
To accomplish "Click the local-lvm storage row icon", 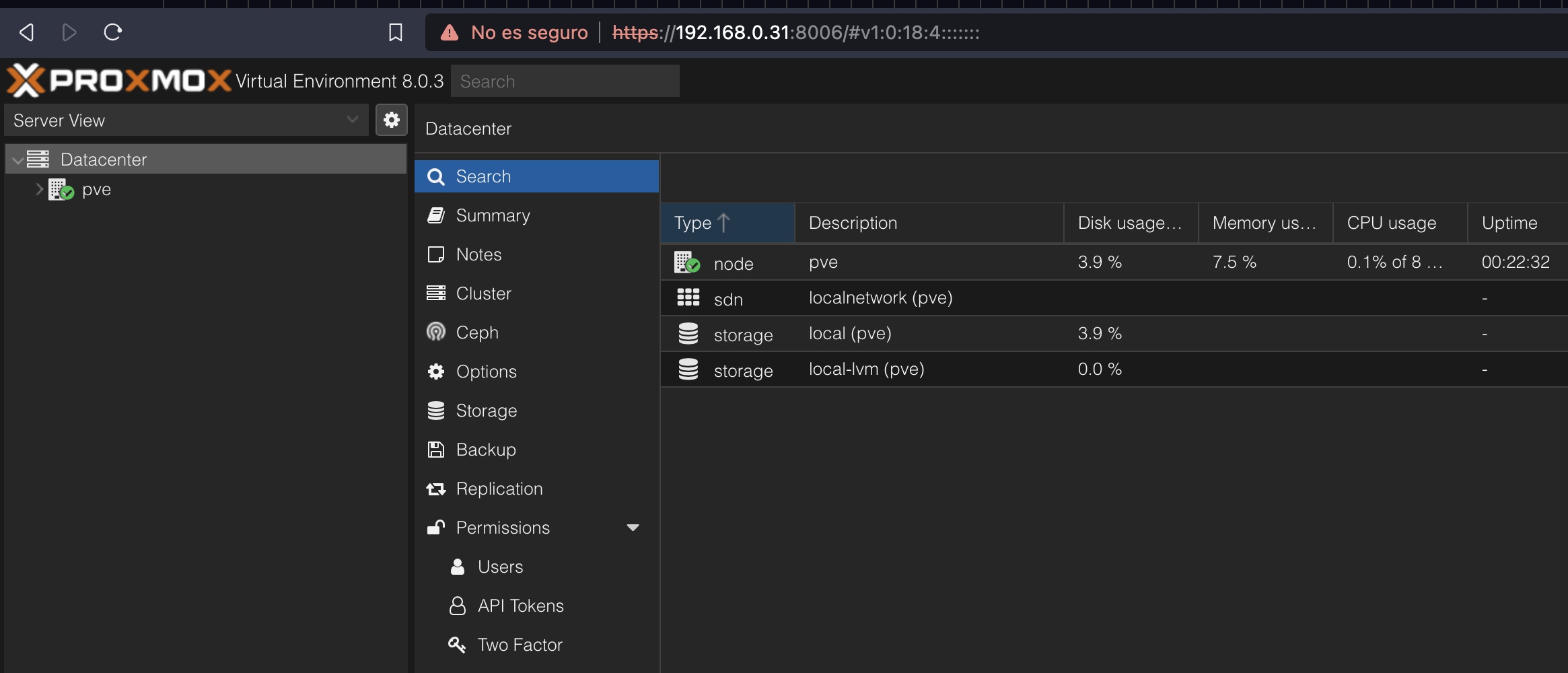I will point(688,369).
